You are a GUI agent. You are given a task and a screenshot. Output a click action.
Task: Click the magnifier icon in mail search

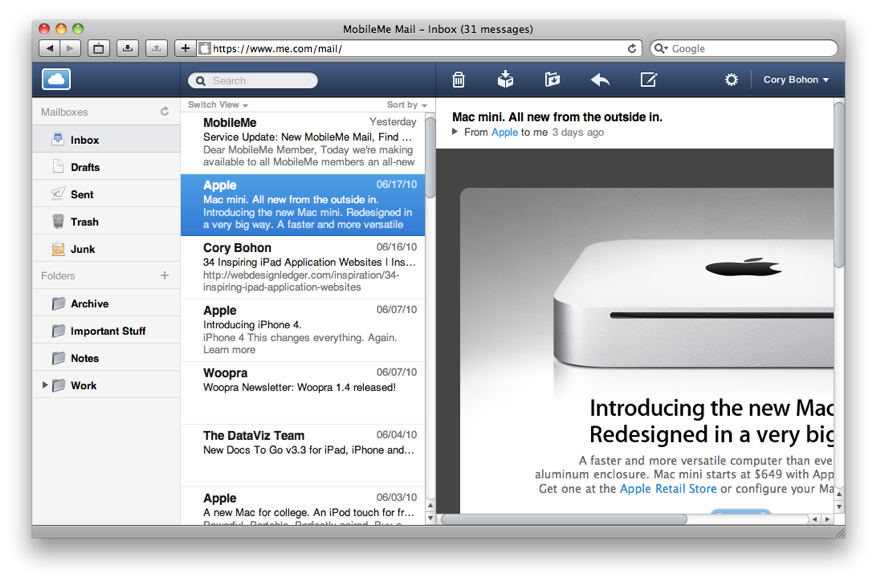(x=200, y=81)
